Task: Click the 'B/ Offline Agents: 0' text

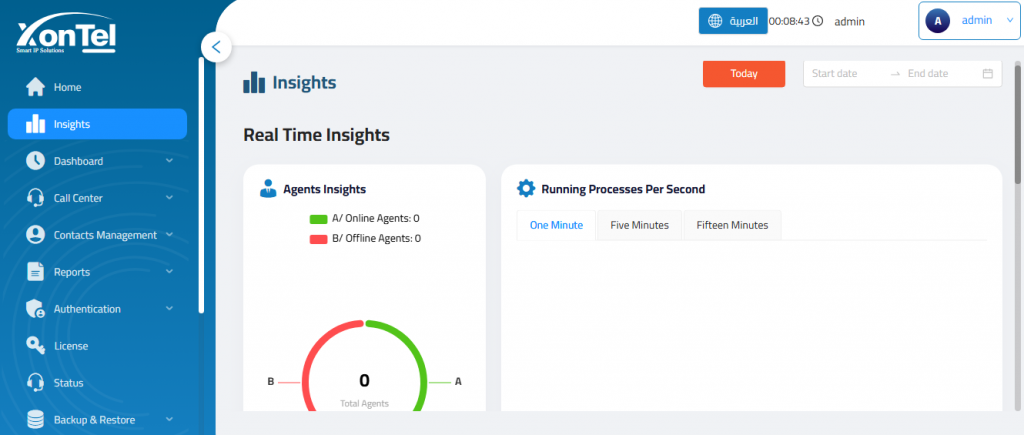Action: coord(376,239)
